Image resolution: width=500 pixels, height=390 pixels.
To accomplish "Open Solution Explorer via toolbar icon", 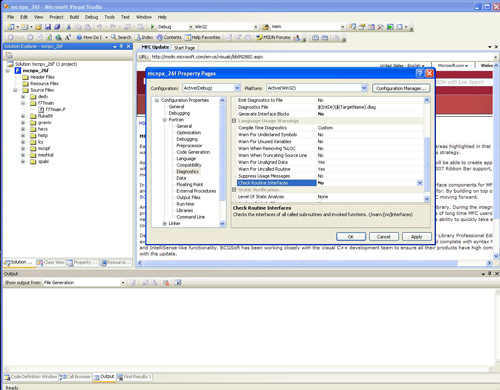I will (x=352, y=27).
